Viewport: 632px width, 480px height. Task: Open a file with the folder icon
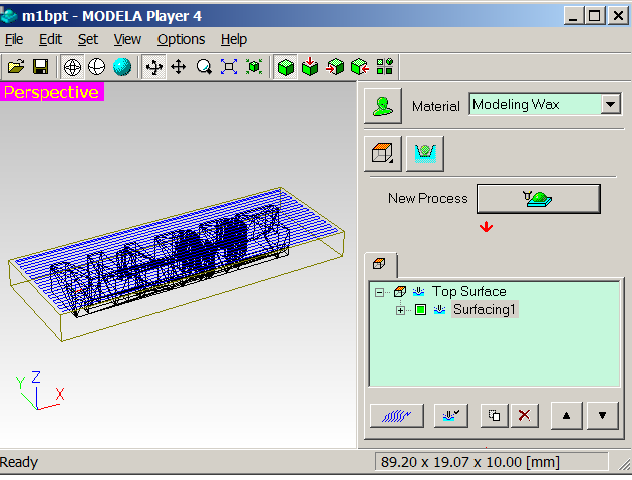16,66
